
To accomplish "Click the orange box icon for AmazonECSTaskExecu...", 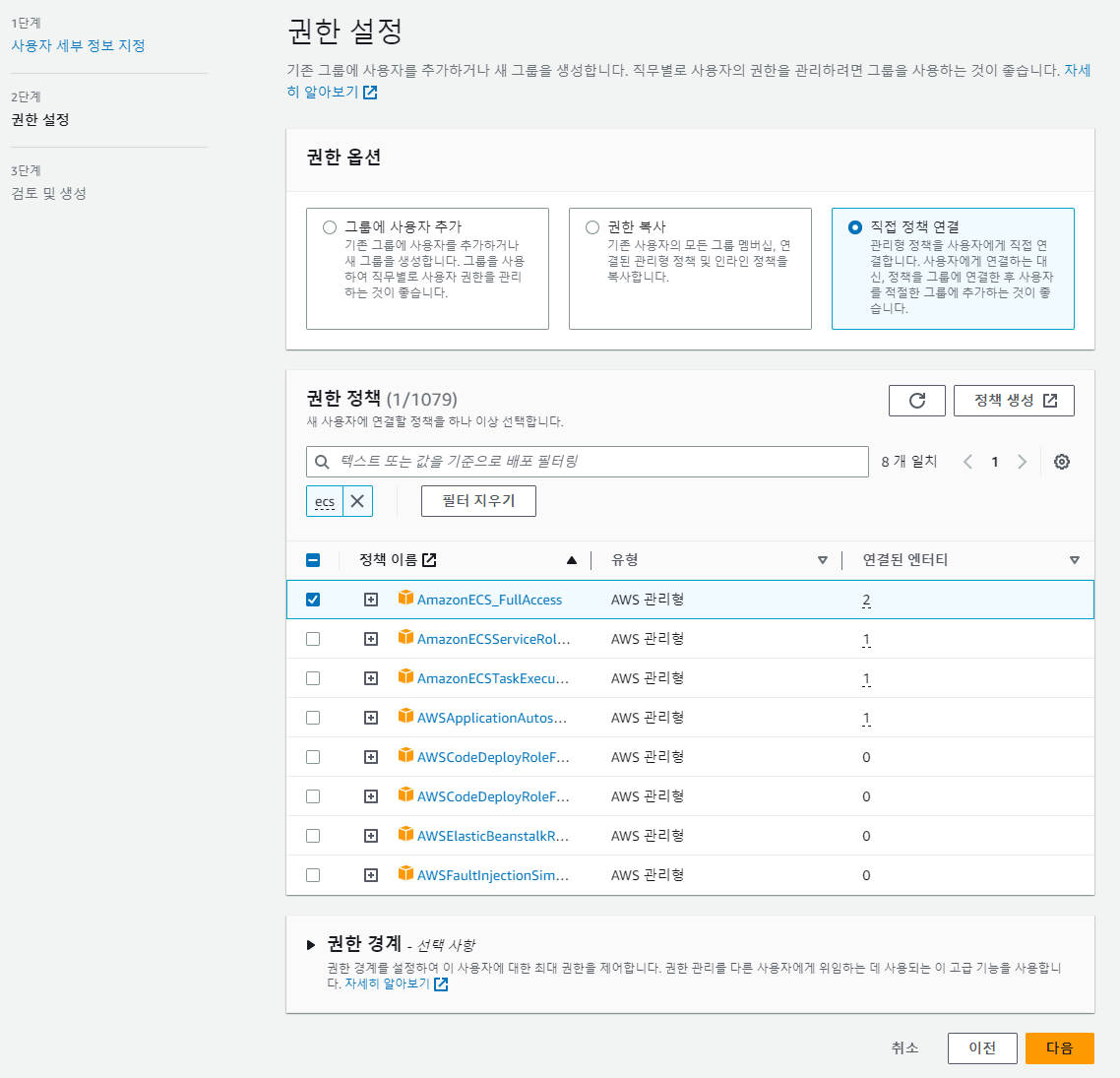I will (x=405, y=676).
